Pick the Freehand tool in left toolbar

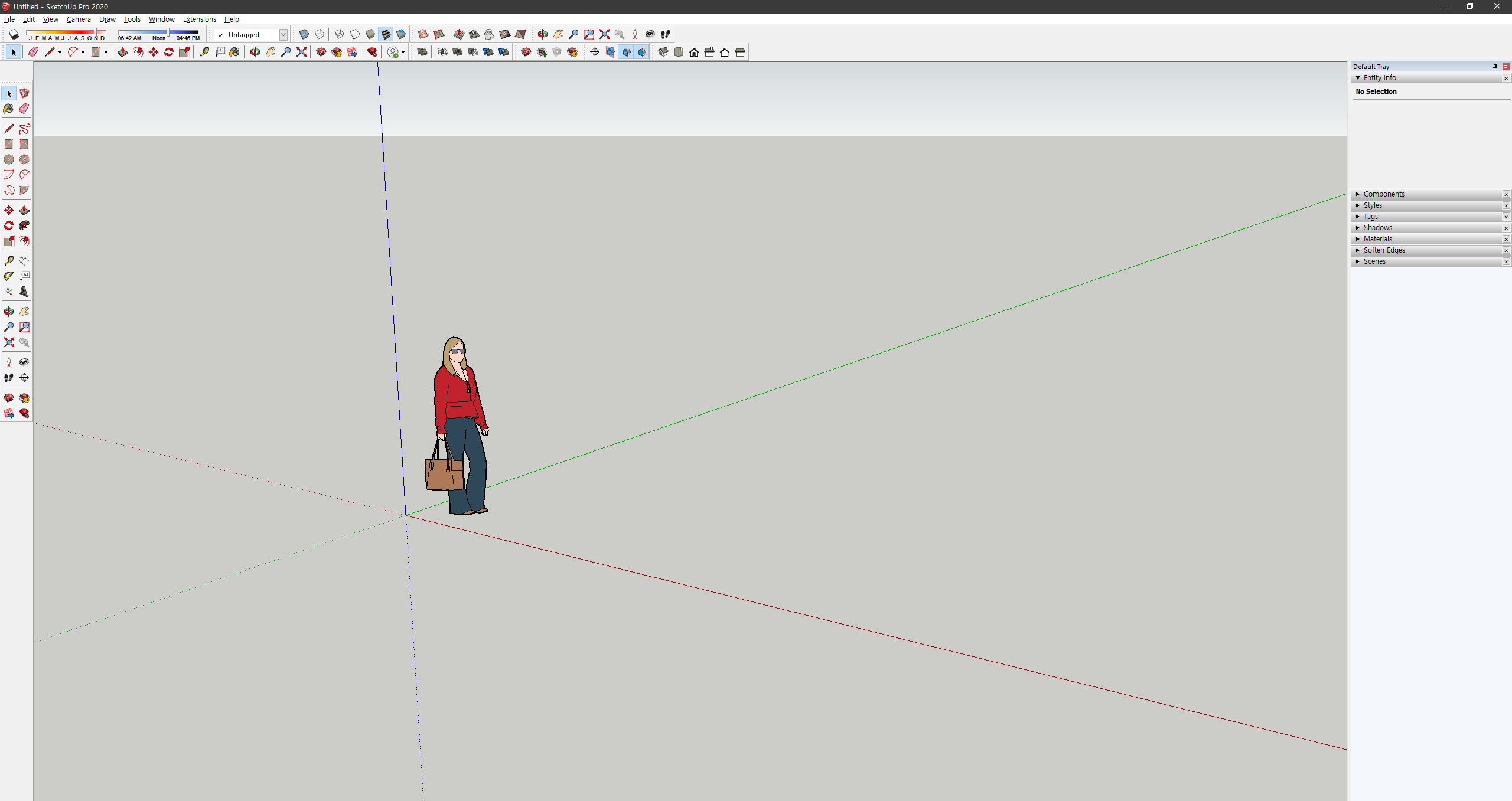tap(24, 129)
